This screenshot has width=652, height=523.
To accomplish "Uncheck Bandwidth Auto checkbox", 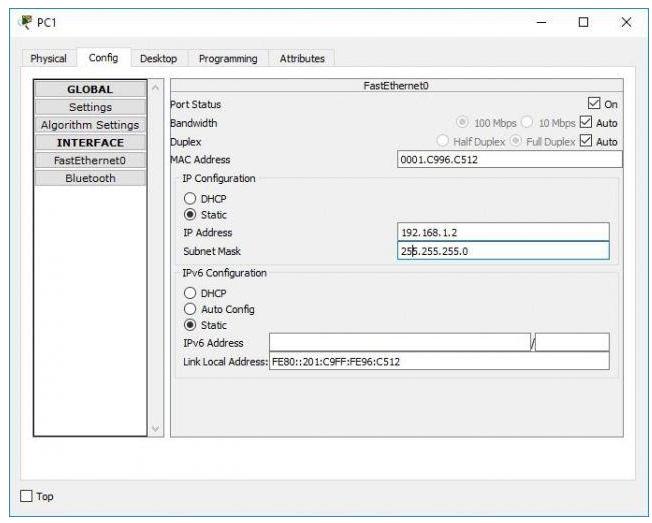I will (585, 122).
